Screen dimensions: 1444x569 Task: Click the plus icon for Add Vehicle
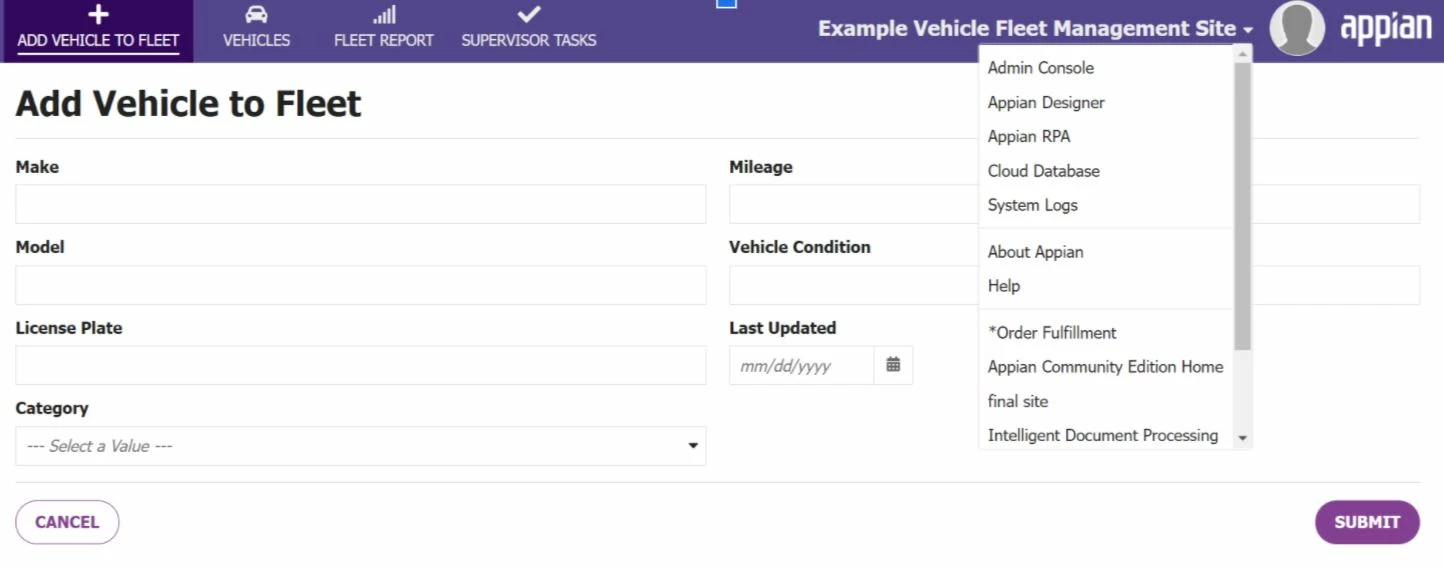click(x=98, y=14)
